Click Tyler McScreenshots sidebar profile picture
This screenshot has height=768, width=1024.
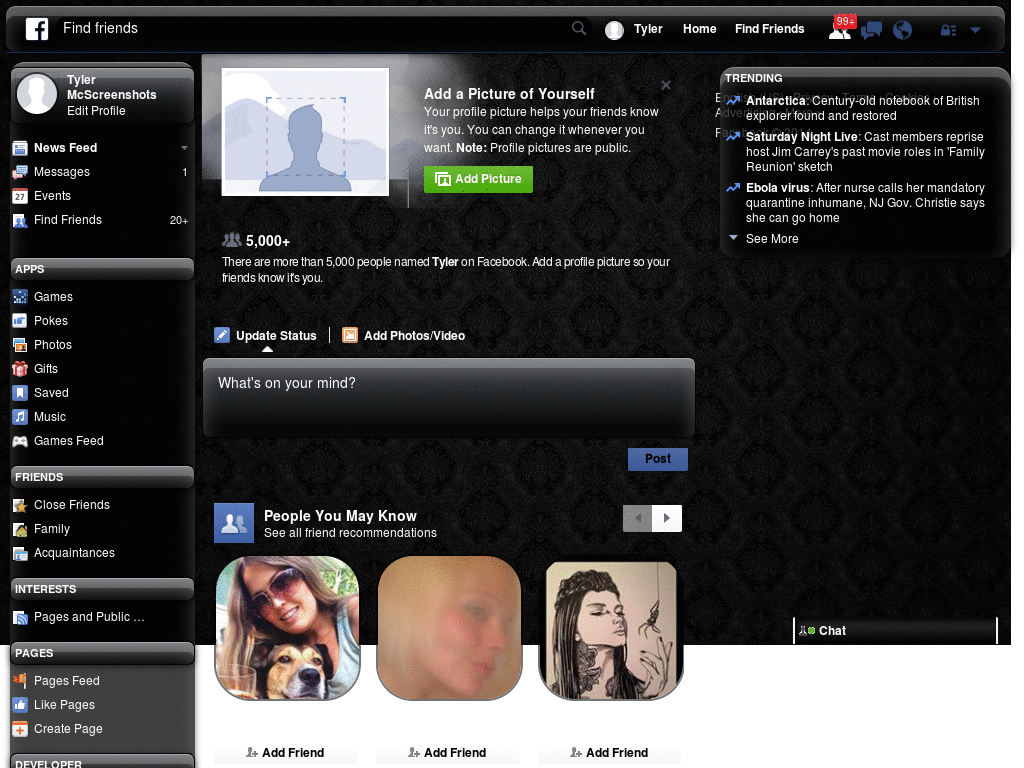[x=37, y=93]
